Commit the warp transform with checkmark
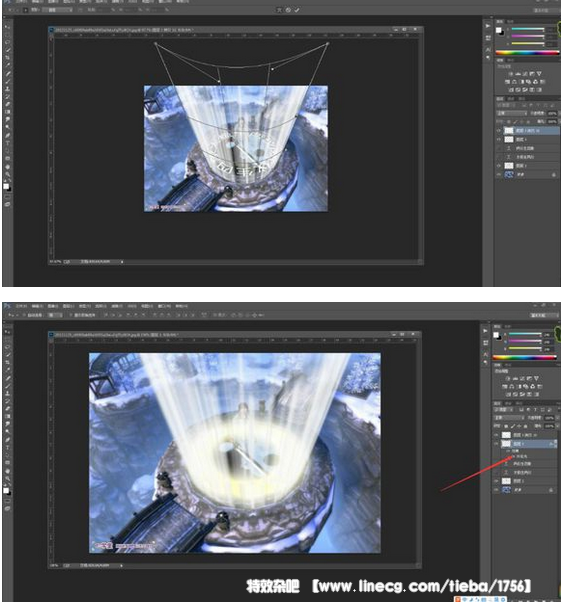 [297, 10]
